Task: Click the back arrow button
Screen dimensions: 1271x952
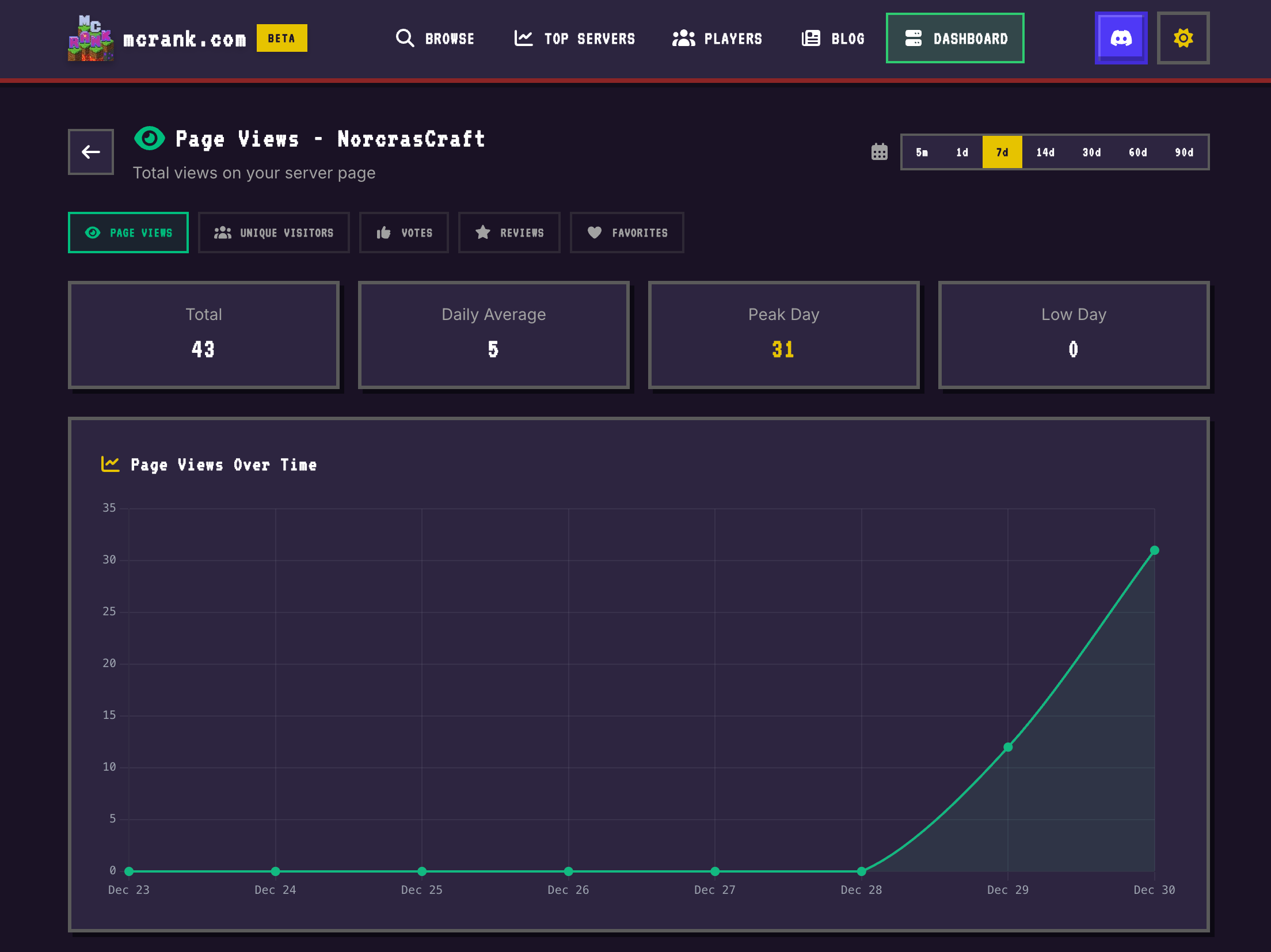Action: tap(90, 152)
